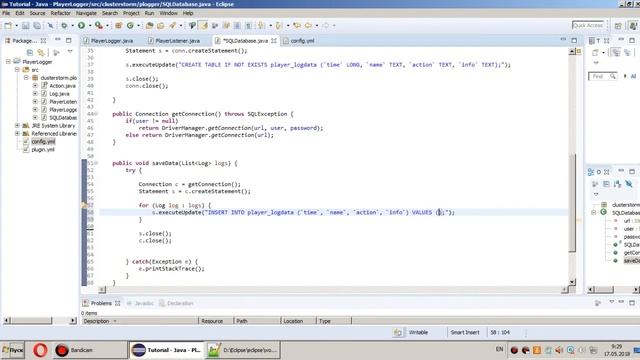Collapse the PlayerLogger project node
The image size is (640, 360).
pos(8,62)
